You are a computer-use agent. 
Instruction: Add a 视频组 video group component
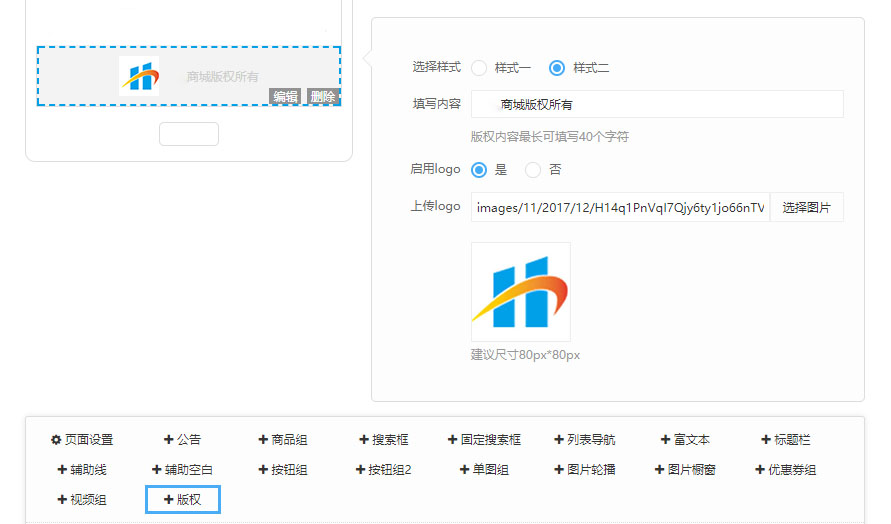(82, 500)
